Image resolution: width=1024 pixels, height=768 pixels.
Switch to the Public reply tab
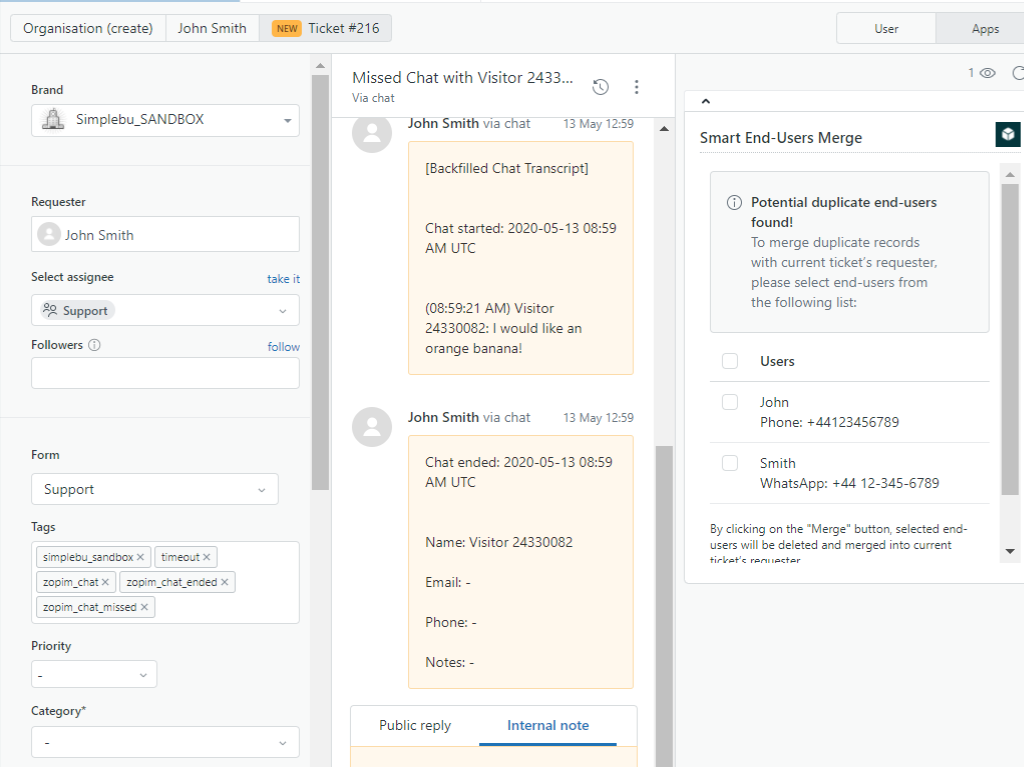pyautogui.click(x=415, y=726)
